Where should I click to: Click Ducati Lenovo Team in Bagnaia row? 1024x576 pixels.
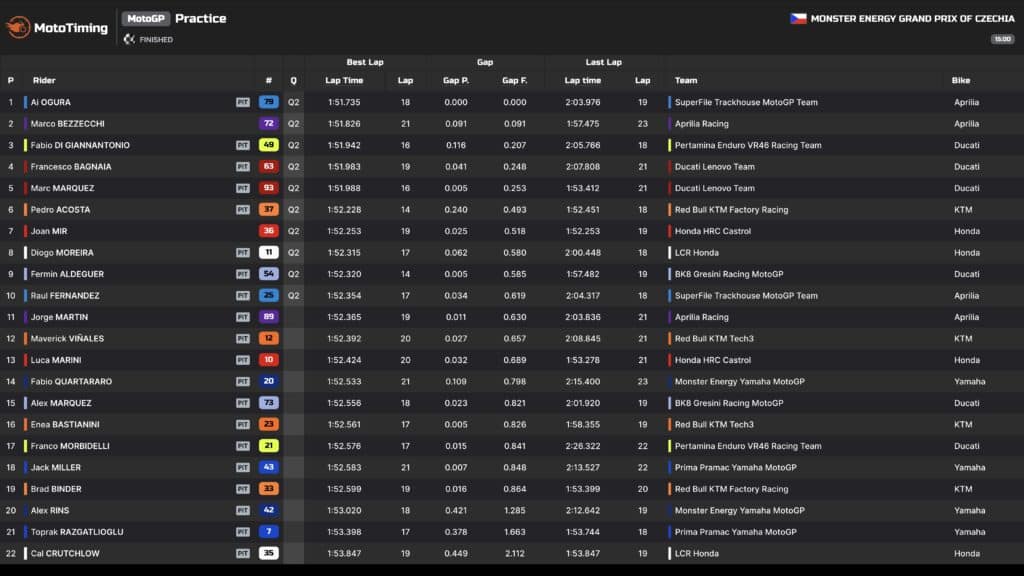714,167
